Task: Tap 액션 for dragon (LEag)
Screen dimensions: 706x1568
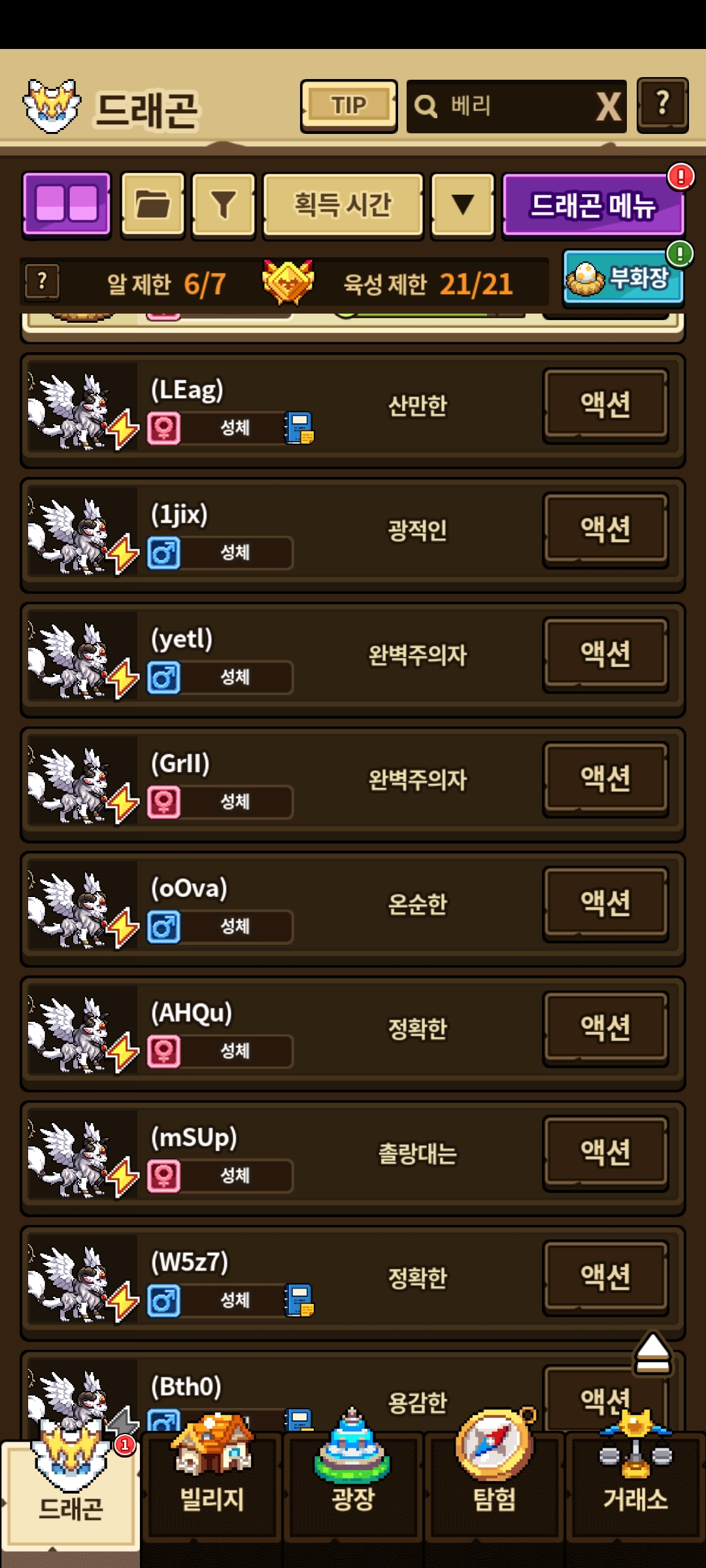Action: tap(605, 405)
